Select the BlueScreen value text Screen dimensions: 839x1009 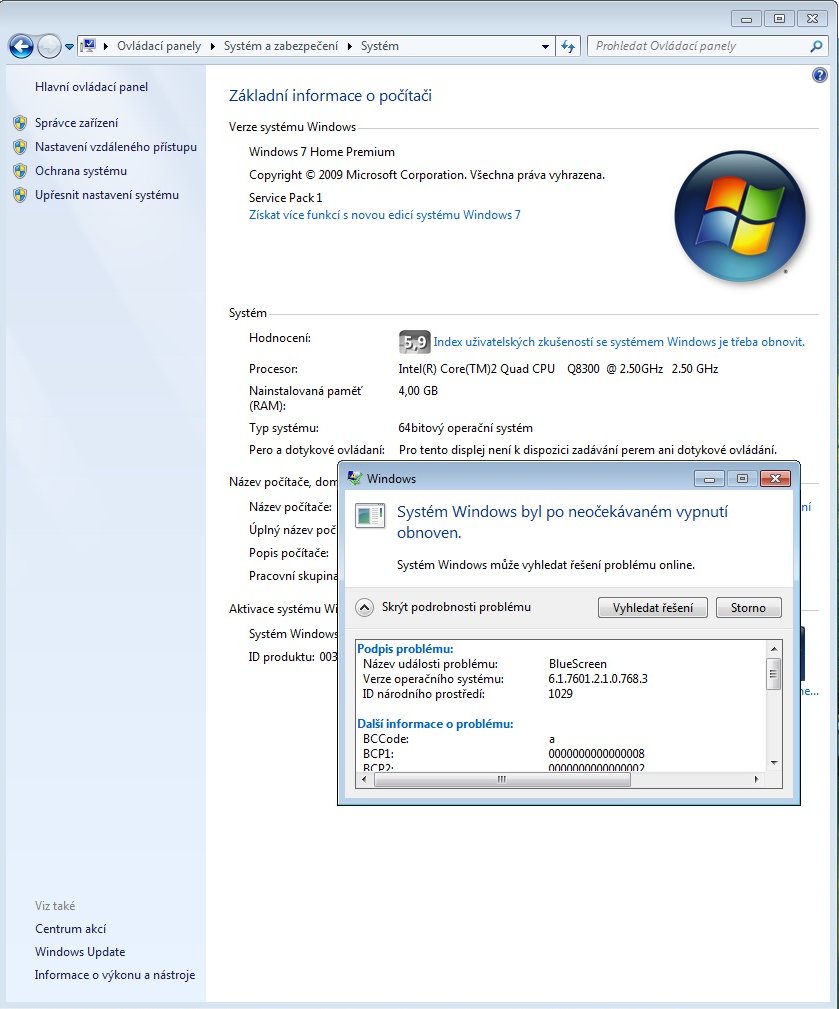[577, 663]
